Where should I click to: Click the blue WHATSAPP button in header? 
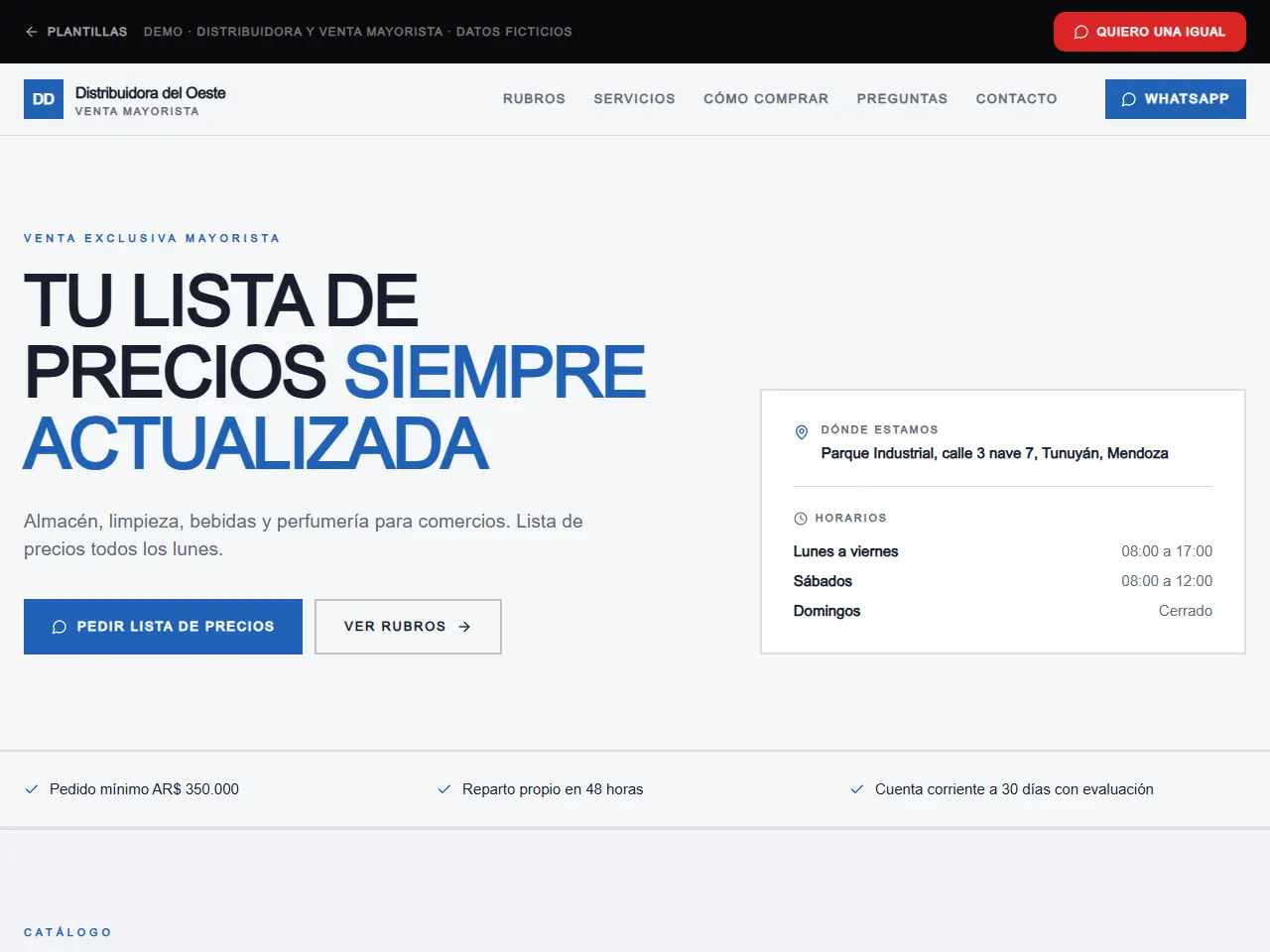tap(1176, 99)
